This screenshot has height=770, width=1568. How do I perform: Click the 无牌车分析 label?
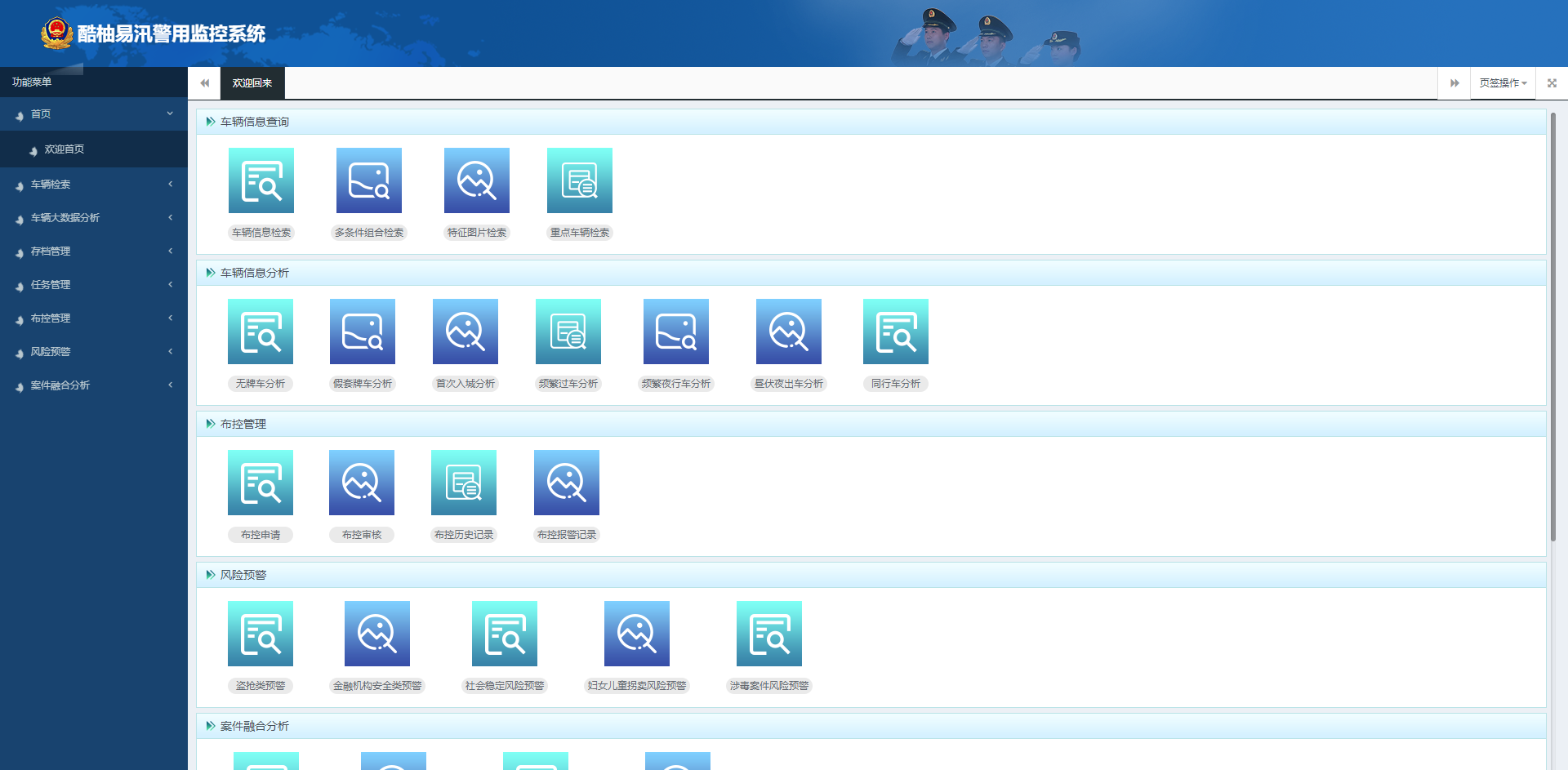pos(261,384)
